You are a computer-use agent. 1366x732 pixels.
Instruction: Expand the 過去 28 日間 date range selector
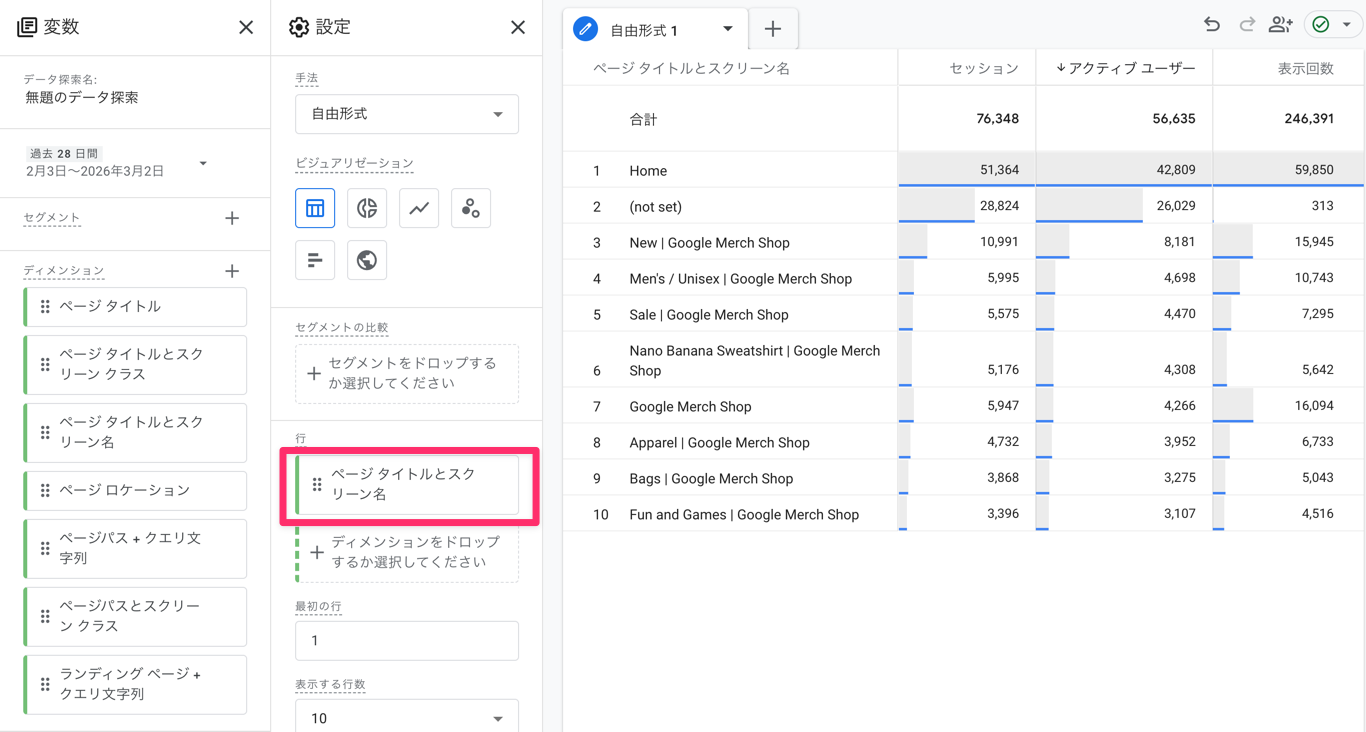(203, 163)
